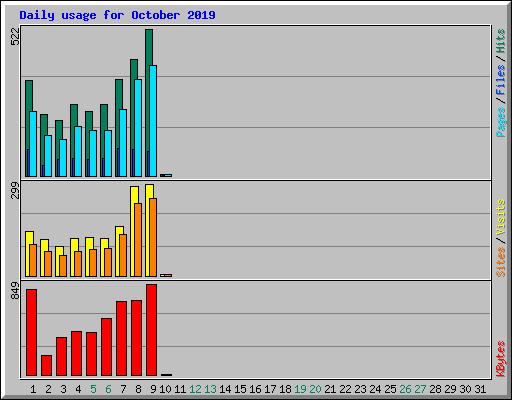This screenshot has width=512, height=400.
Task: Click the day 3 red KBytes bar
Action: pyautogui.click(x=62, y=356)
